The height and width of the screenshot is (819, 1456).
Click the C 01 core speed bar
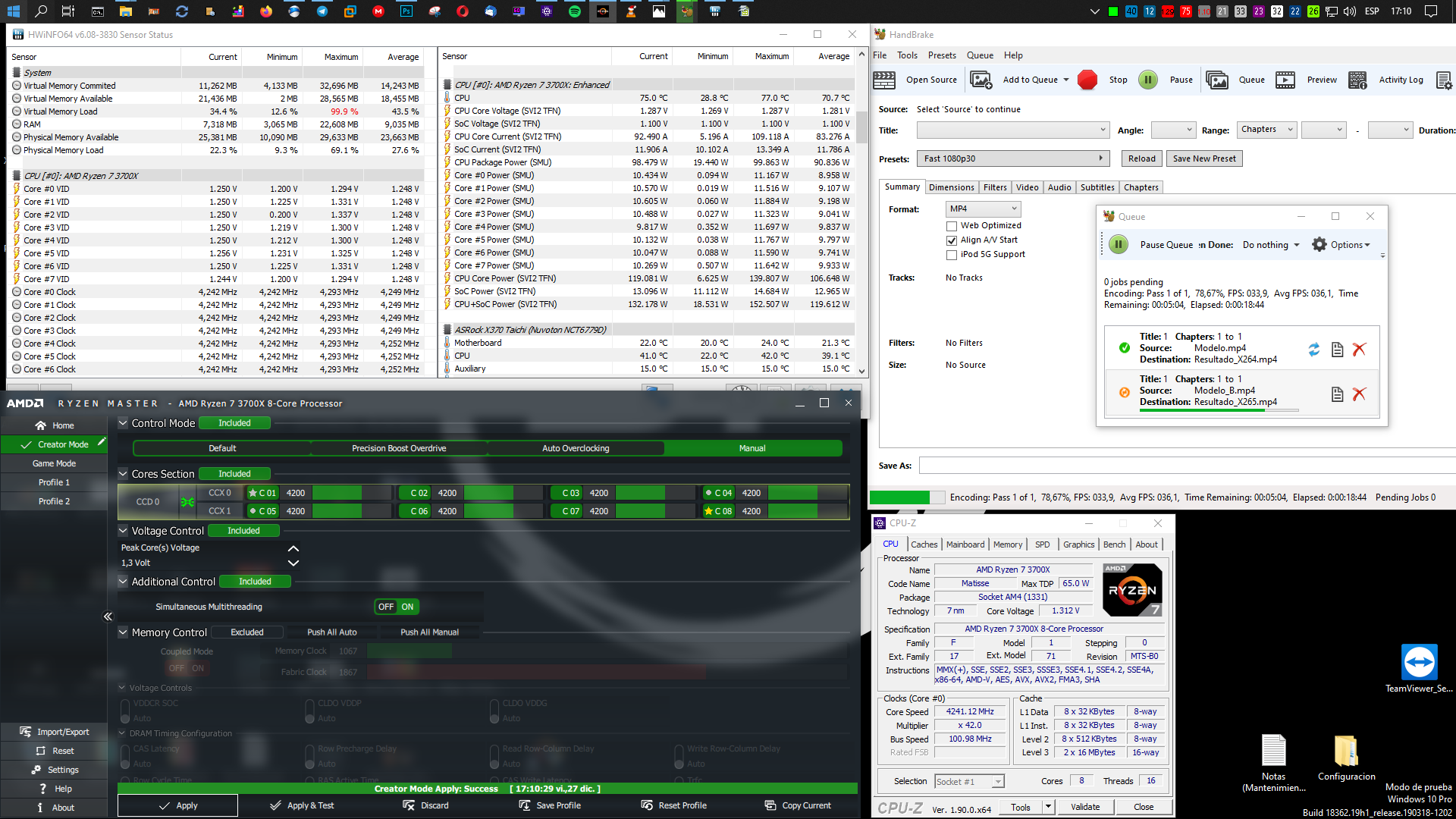tap(350, 493)
